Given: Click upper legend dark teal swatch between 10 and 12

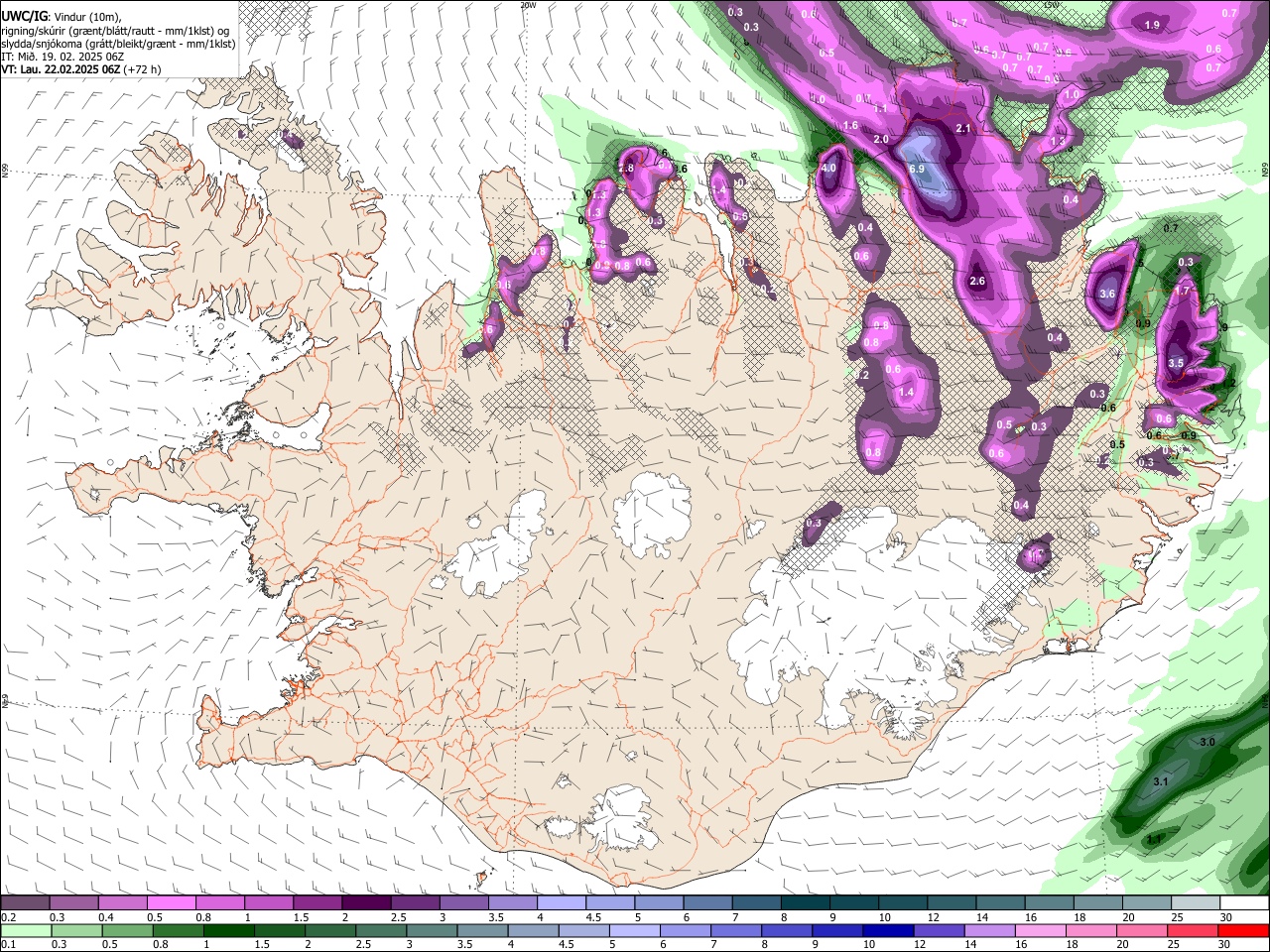Looking at the screenshot, I should click(902, 903).
